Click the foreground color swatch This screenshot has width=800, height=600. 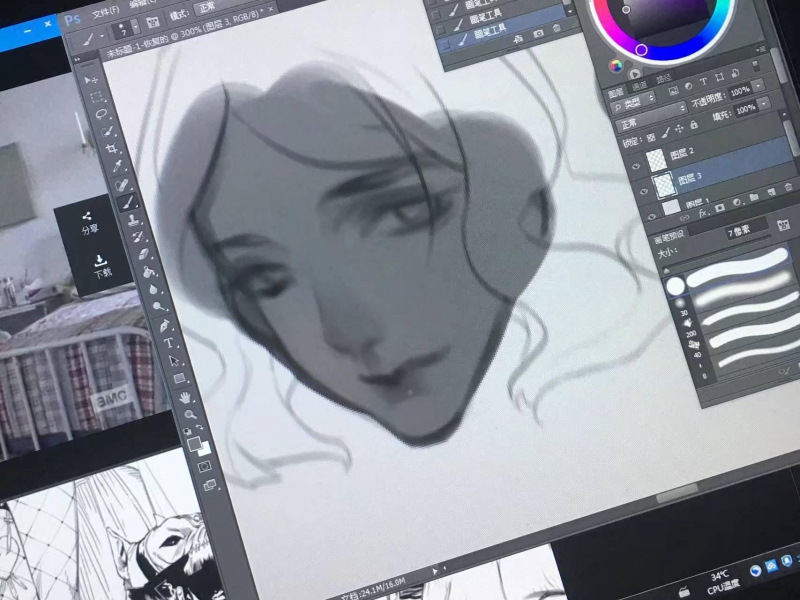tap(194, 444)
